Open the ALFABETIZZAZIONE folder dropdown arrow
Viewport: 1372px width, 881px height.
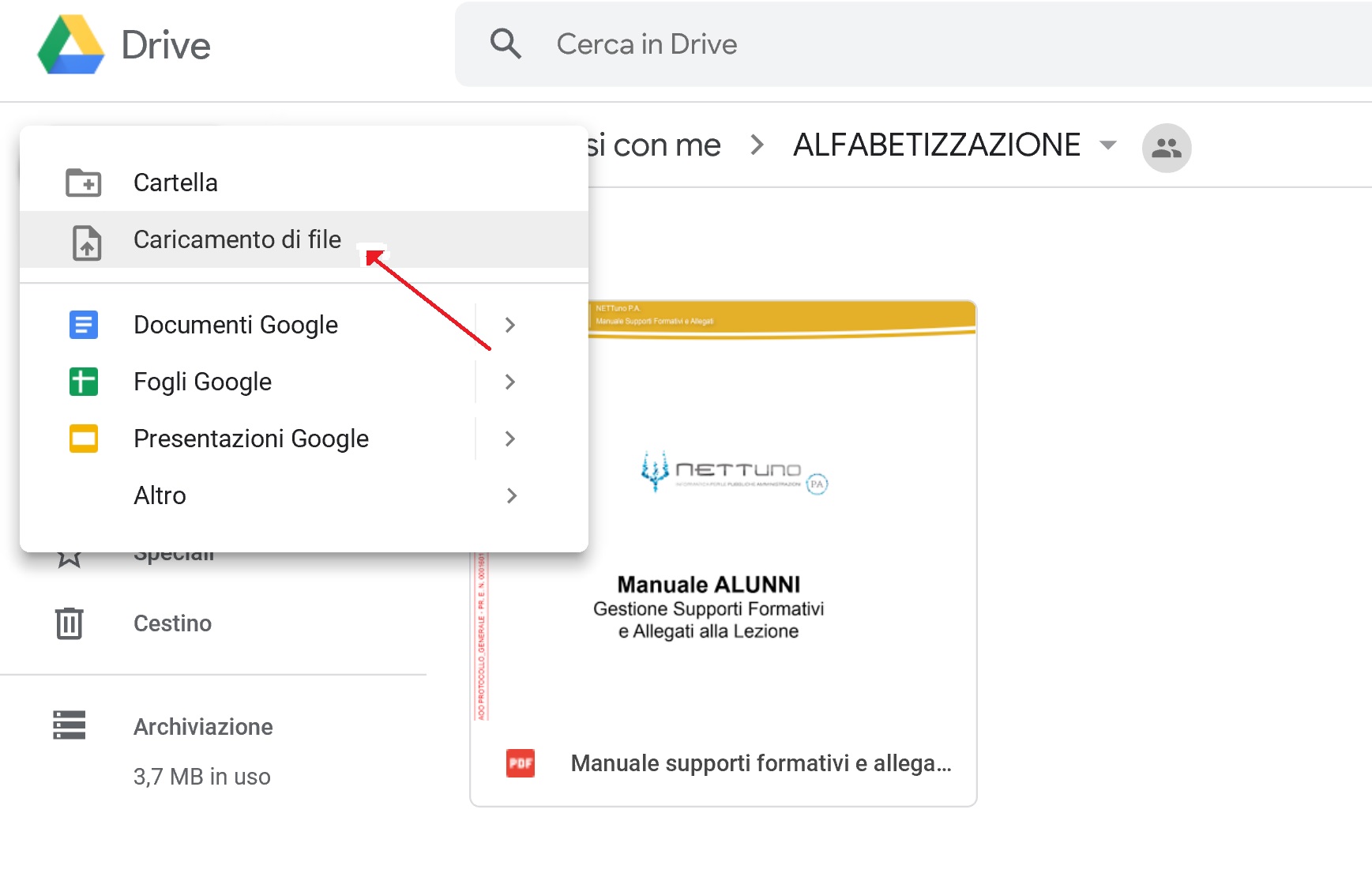[1108, 145]
